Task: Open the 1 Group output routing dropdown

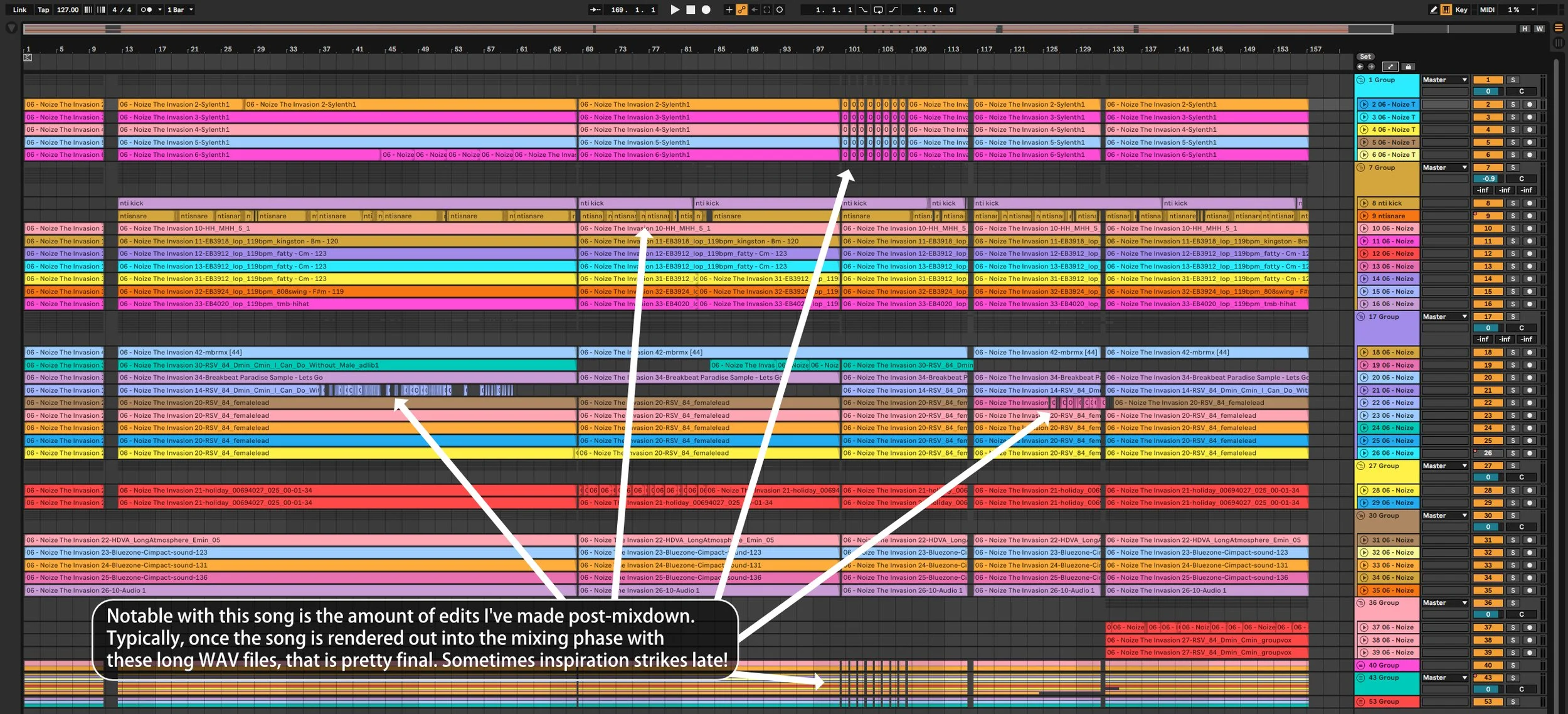Action: [1444, 80]
